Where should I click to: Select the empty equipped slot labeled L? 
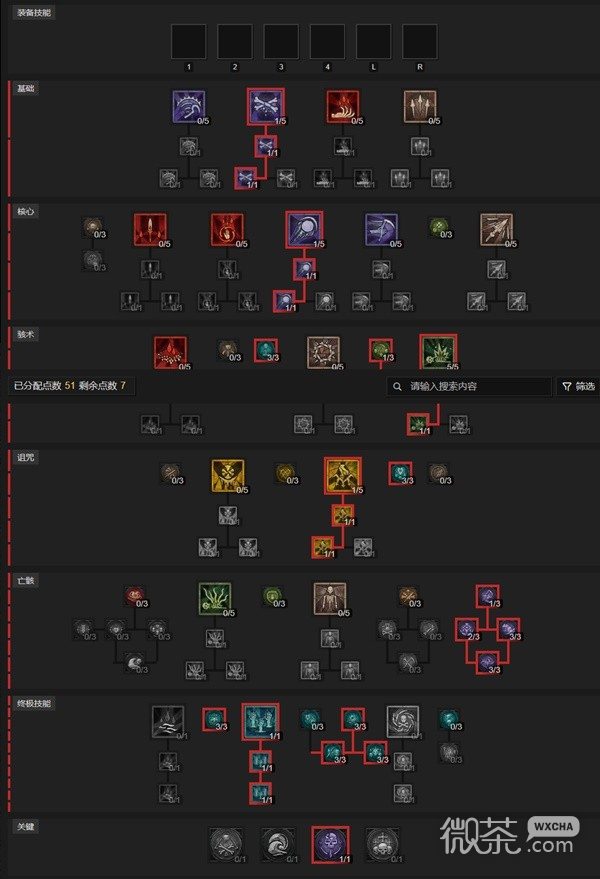[373, 41]
